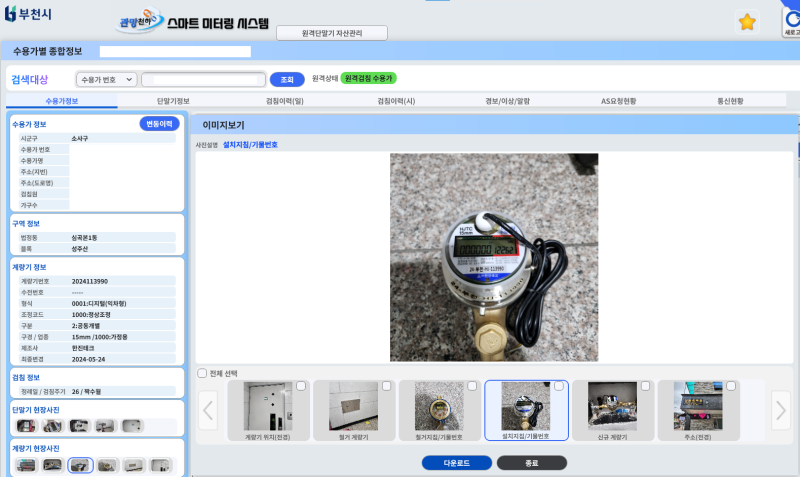Open the 검침이력(일) tab
The height and width of the screenshot is (477, 800).
coord(285,101)
